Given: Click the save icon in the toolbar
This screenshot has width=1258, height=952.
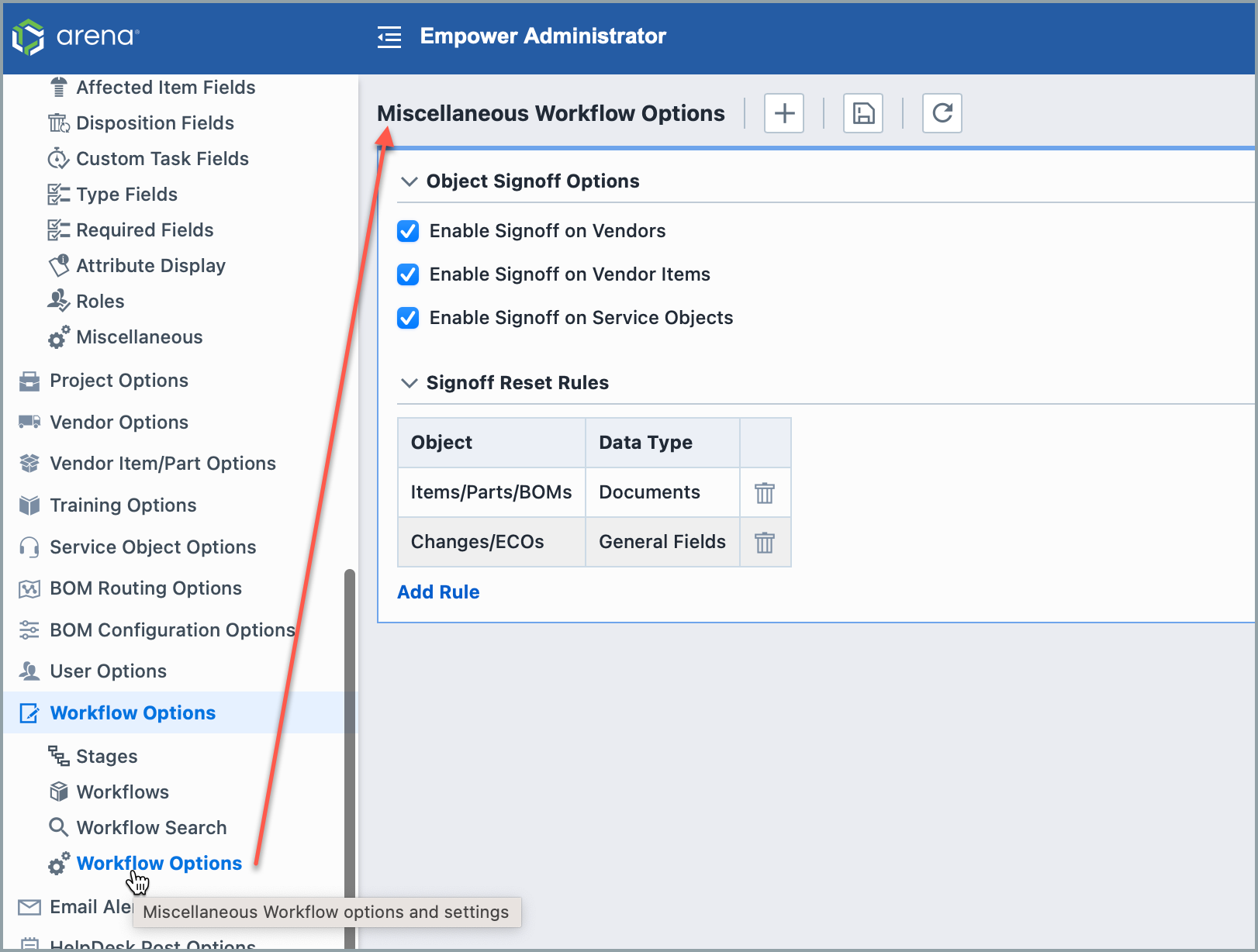Looking at the screenshot, I should 862,113.
